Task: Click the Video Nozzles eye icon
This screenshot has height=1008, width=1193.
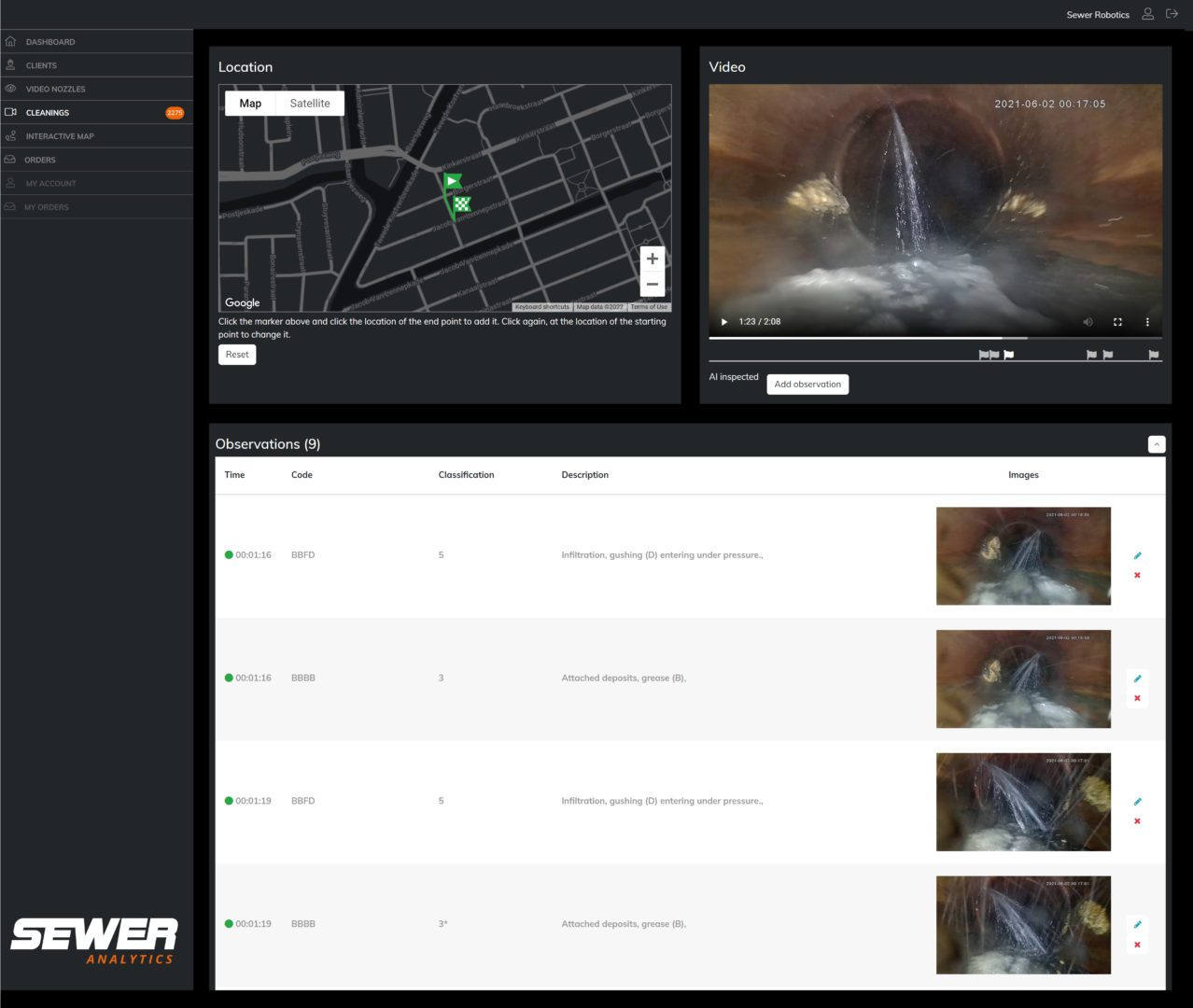Action: coord(10,88)
